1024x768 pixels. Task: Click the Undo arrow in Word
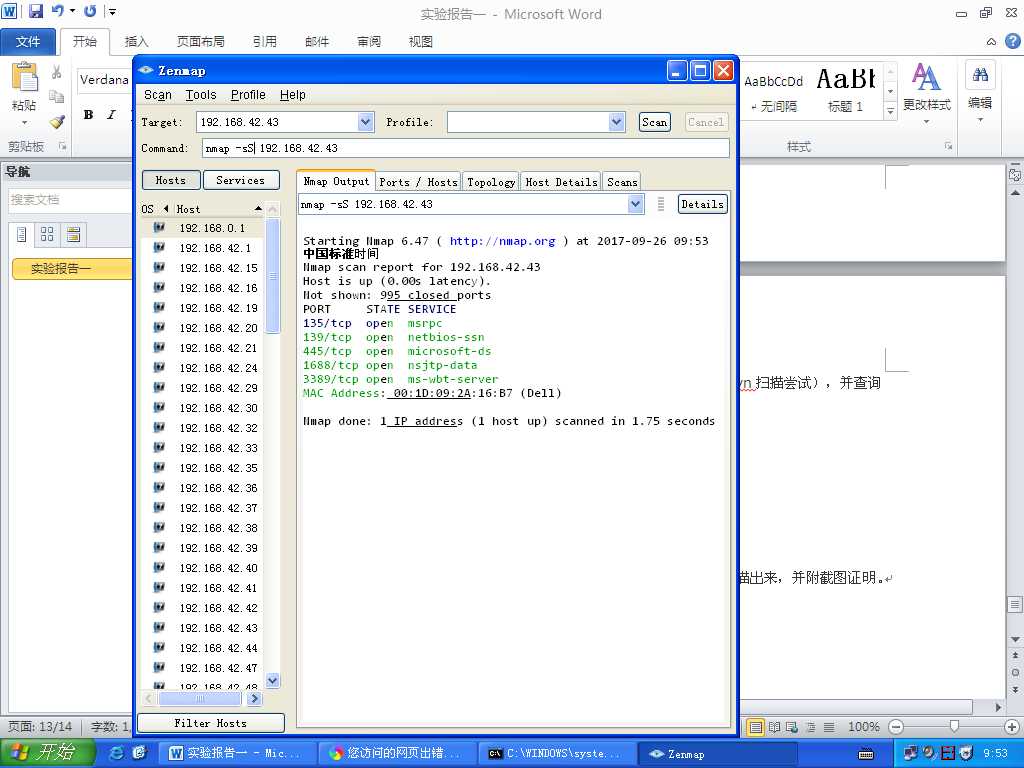(57, 11)
